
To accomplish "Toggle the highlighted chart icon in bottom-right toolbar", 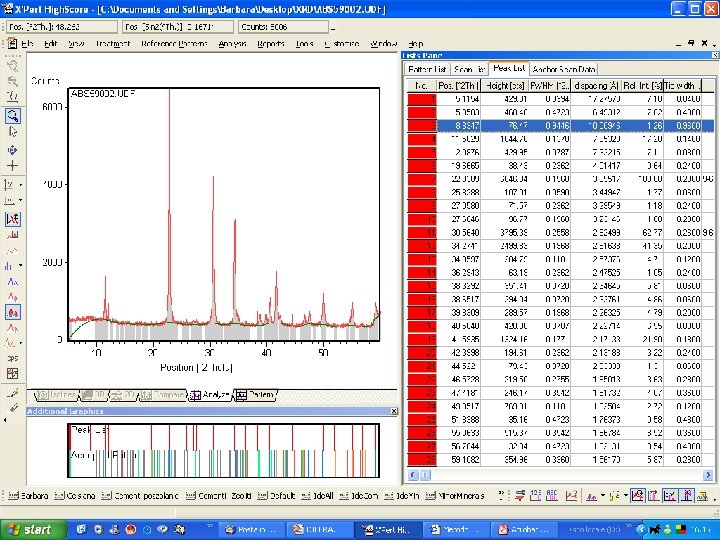I will (x=637, y=495).
